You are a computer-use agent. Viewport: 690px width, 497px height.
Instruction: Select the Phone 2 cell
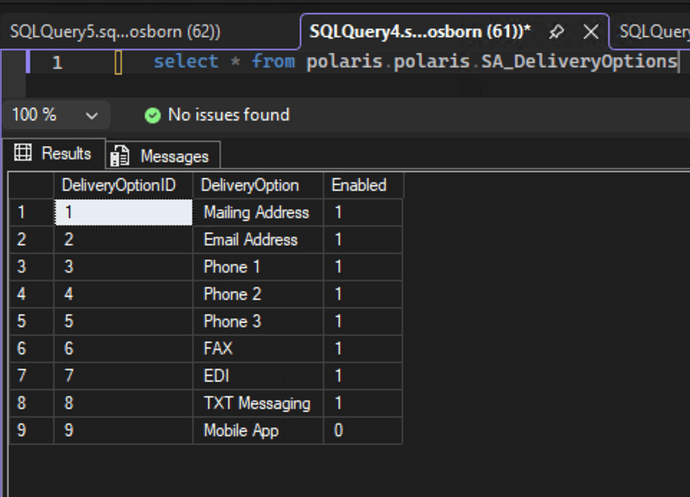point(258,295)
